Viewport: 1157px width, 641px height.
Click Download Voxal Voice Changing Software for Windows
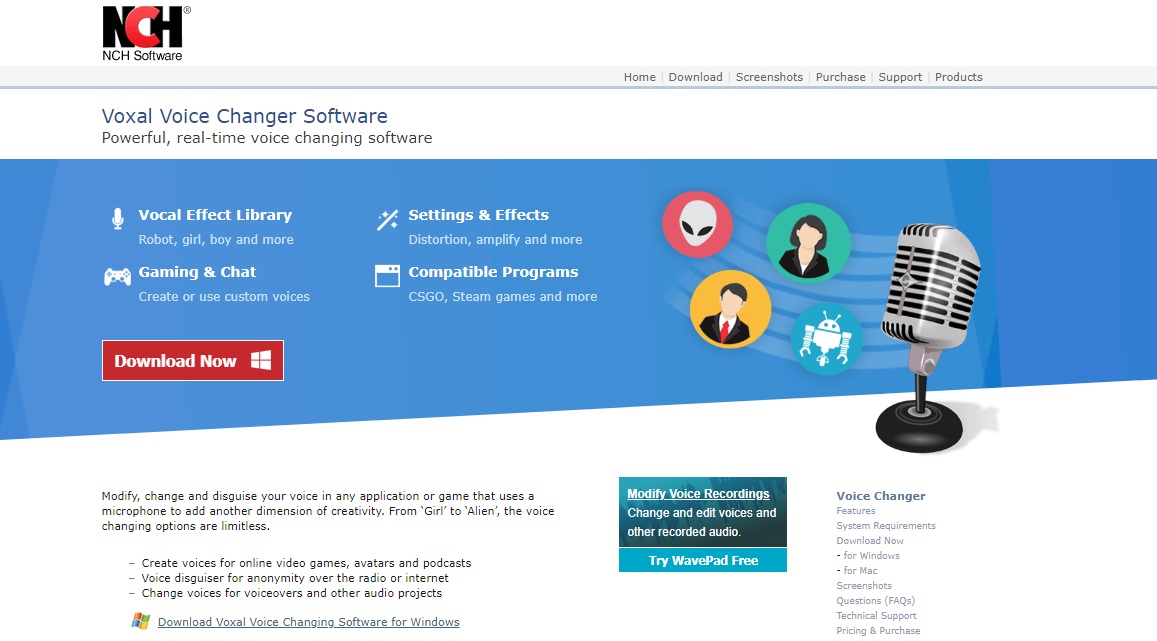pos(308,622)
